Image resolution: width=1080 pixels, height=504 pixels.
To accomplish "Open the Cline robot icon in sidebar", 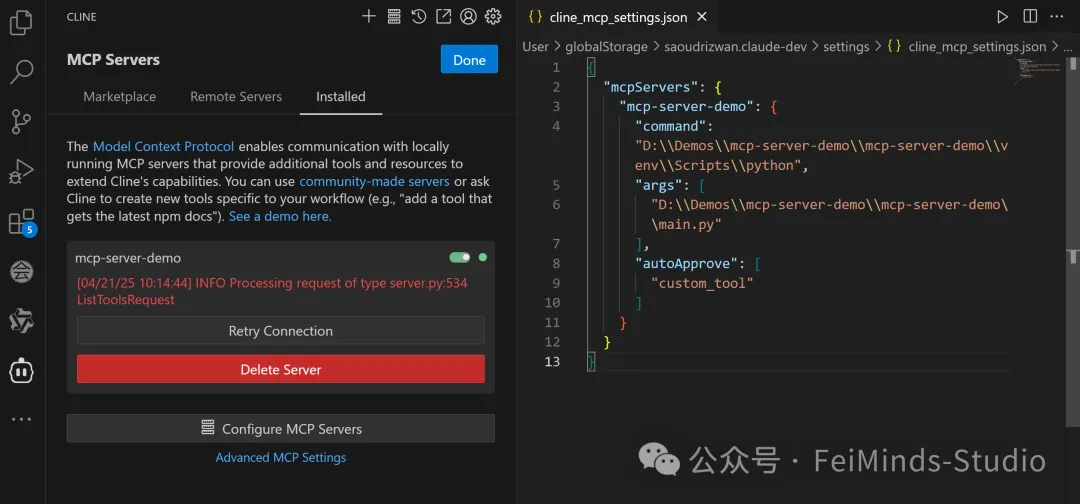I will [x=21, y=370].
